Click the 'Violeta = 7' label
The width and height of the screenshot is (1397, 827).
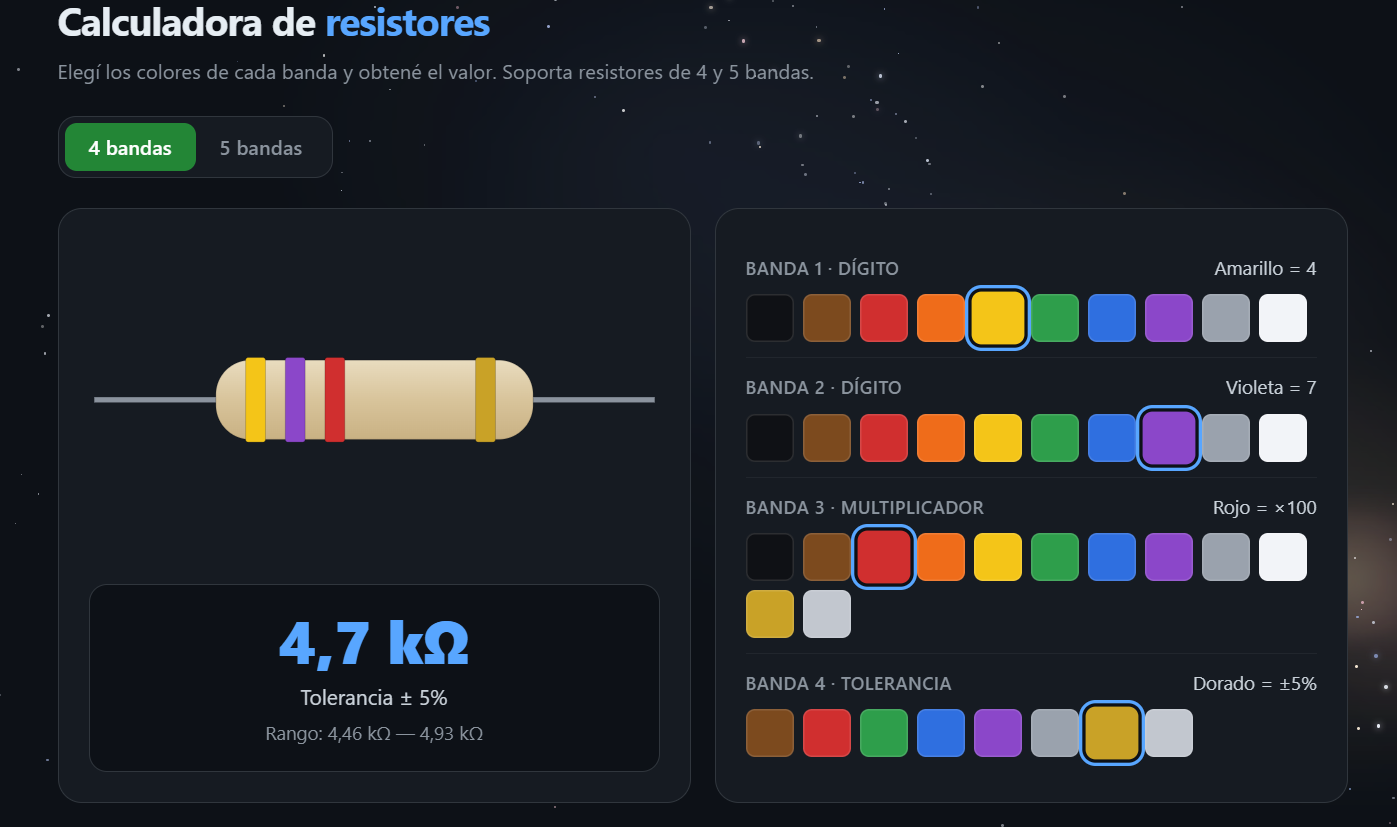click(1271, 388)
